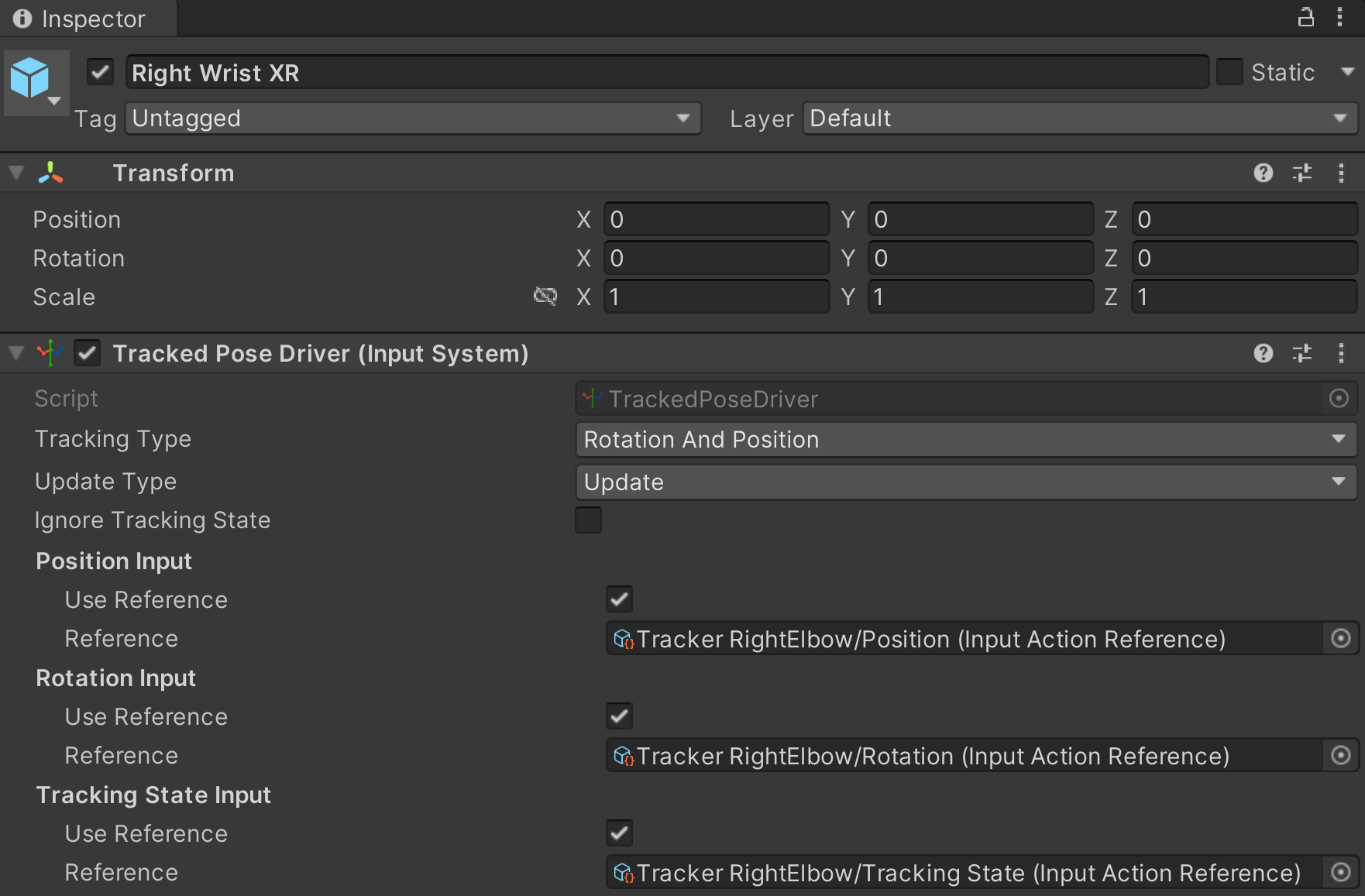The height and width of the screenshot is (896, 1365).
Task: Check the Ignore Tracking State checkbox
Action: click(588, 520)
